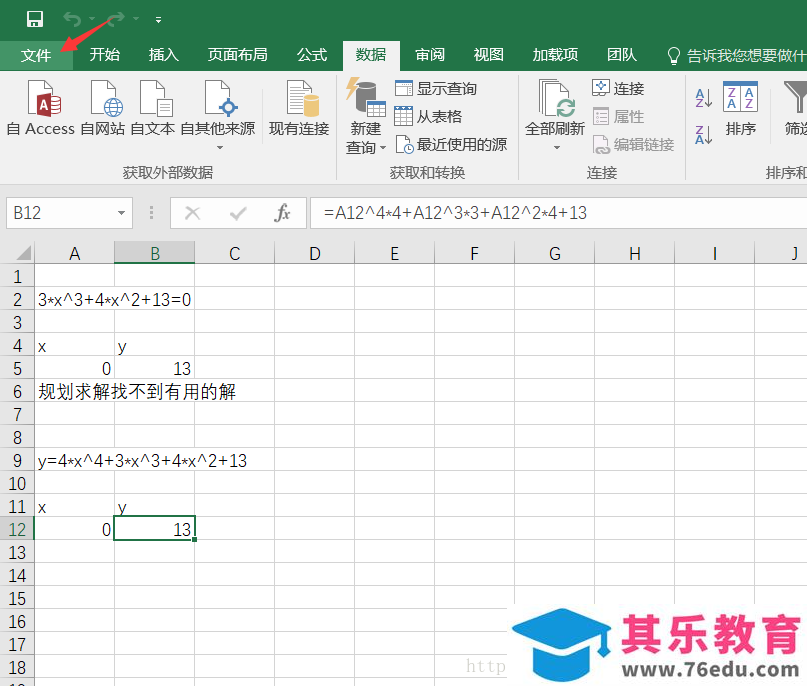The width and height of the screenshot is (807, 686).
Task: Open the Customize Quick Access Toolbar dropdown
Action: tap(159, 20)
